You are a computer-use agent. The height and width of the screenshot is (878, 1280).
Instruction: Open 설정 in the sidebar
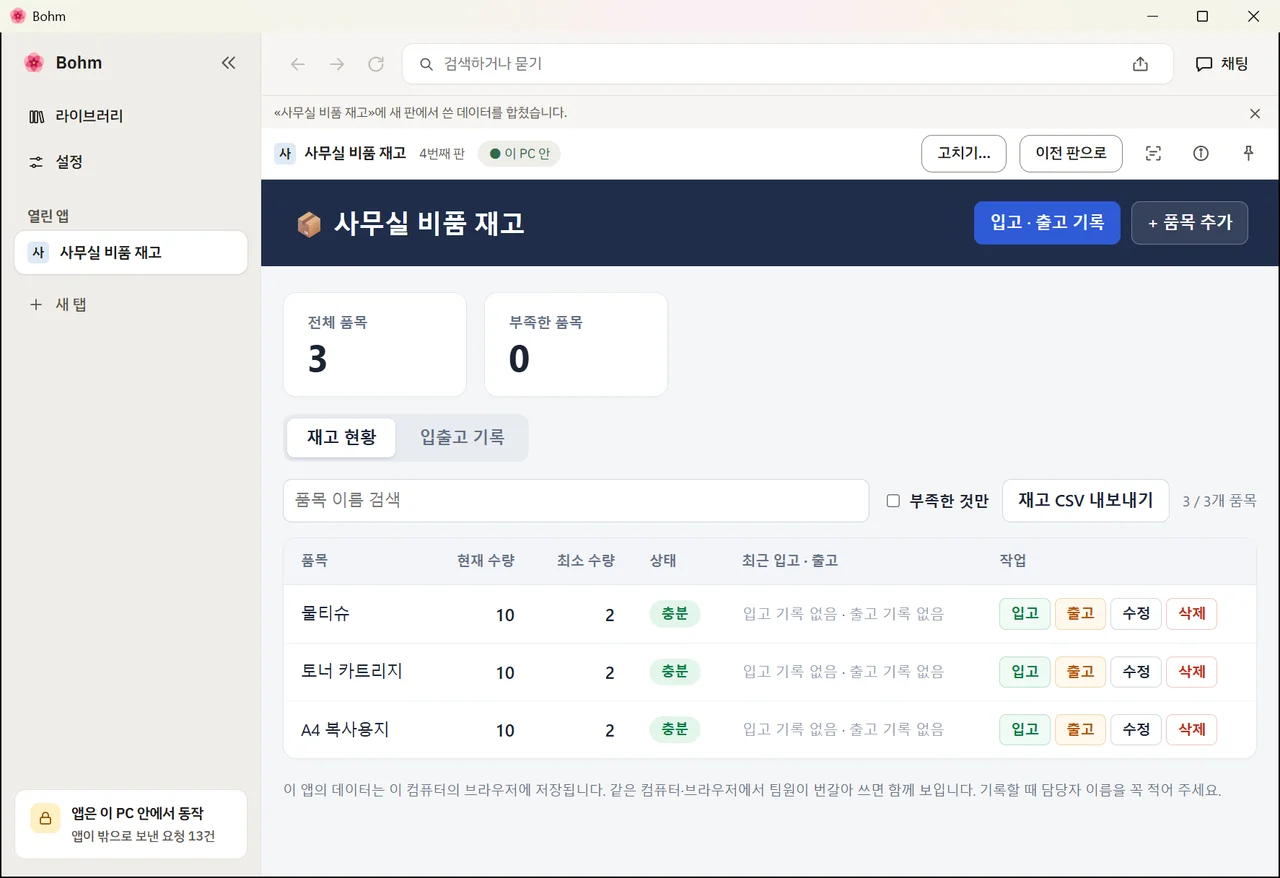coord(131,162)
